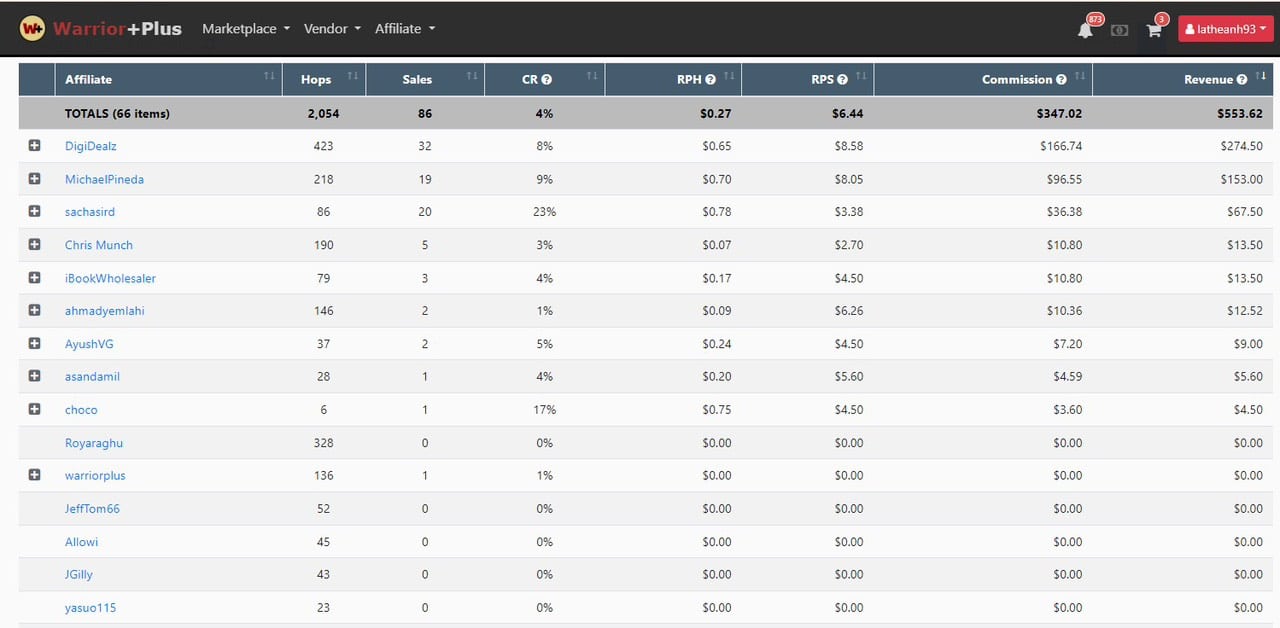
Task: Expand the MichaelPineda row plus icon
Action: click(34, 179)
